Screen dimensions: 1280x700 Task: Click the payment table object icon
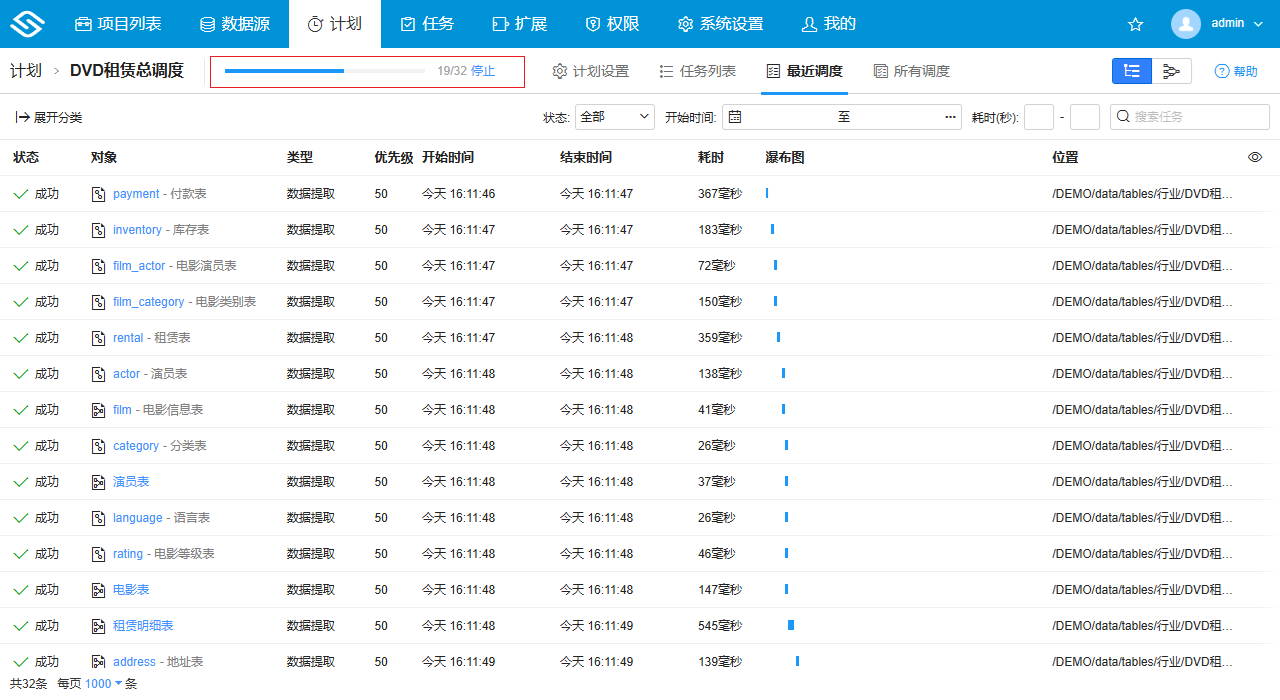[x=98, y=194]
